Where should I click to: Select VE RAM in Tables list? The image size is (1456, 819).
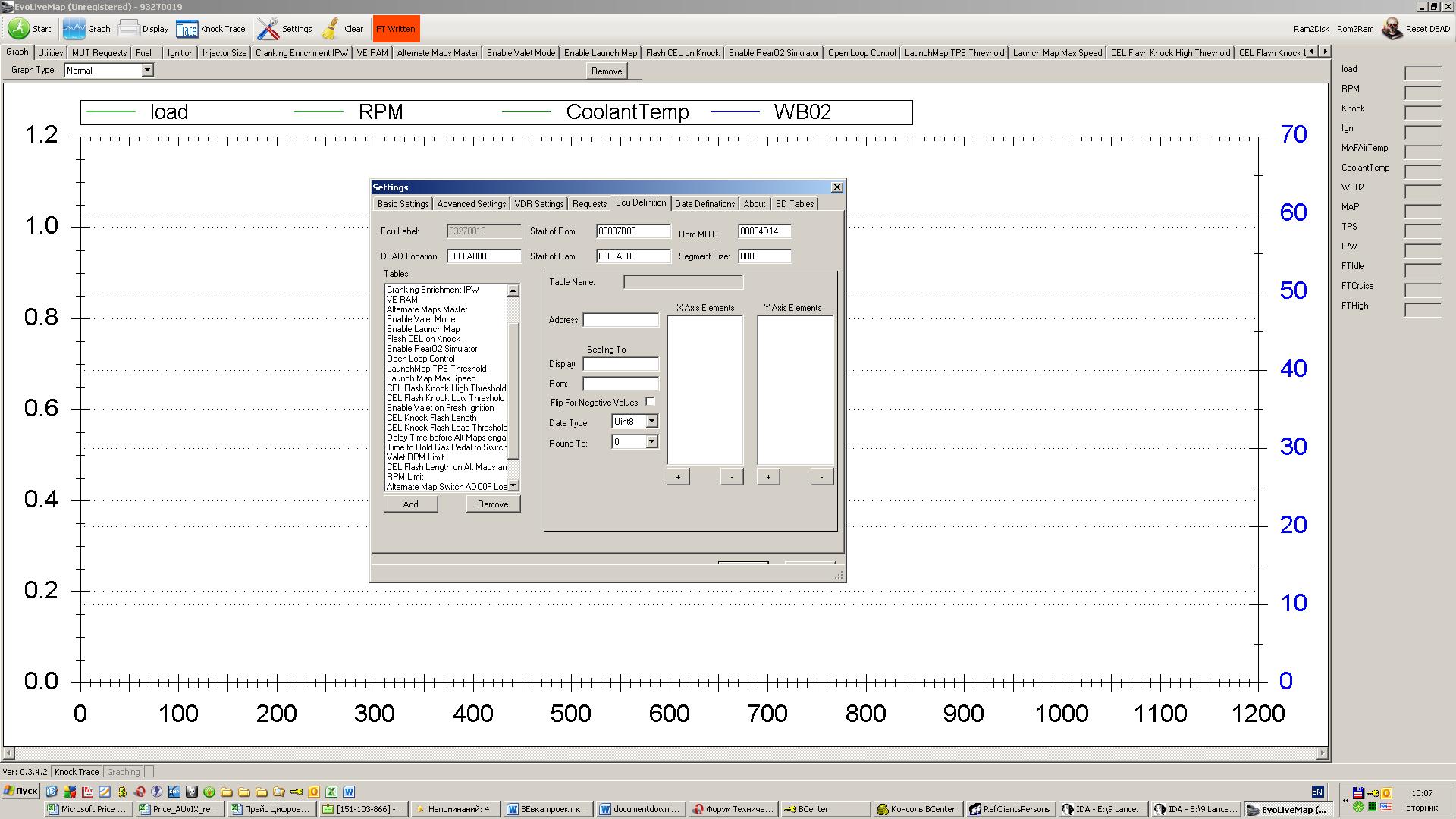click(x=402, y=300)
